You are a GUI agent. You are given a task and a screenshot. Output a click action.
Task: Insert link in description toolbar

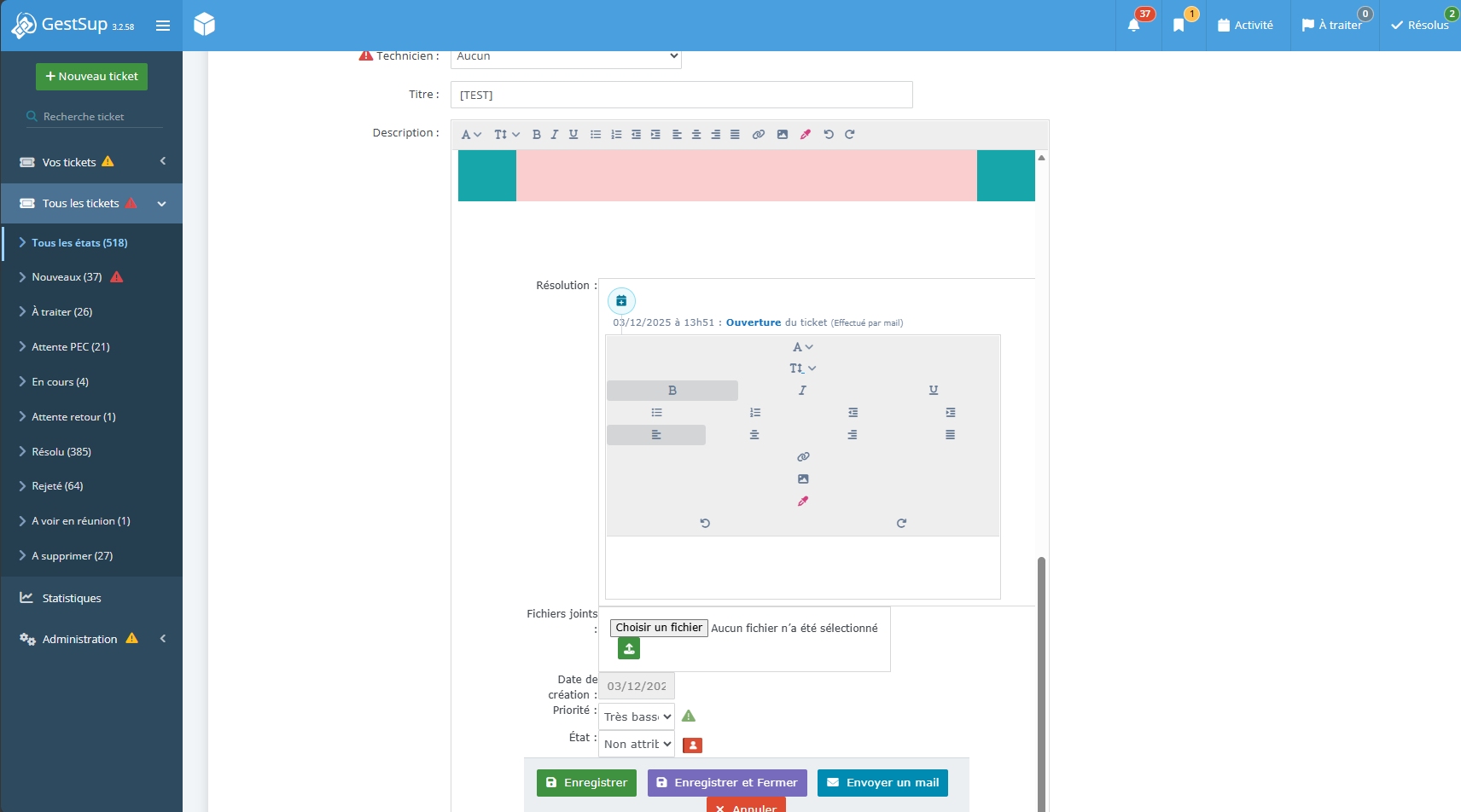coord(758,135)
